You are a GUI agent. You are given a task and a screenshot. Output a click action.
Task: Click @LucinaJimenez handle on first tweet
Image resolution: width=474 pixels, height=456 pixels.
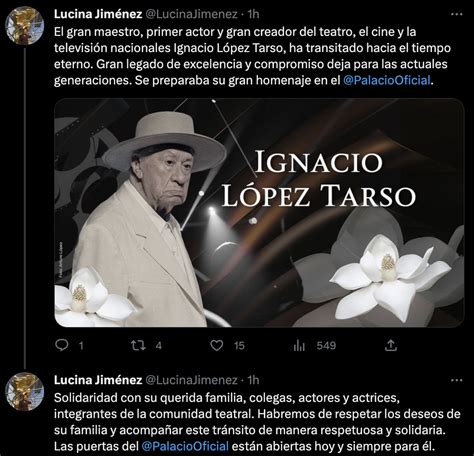click(192, 14)
